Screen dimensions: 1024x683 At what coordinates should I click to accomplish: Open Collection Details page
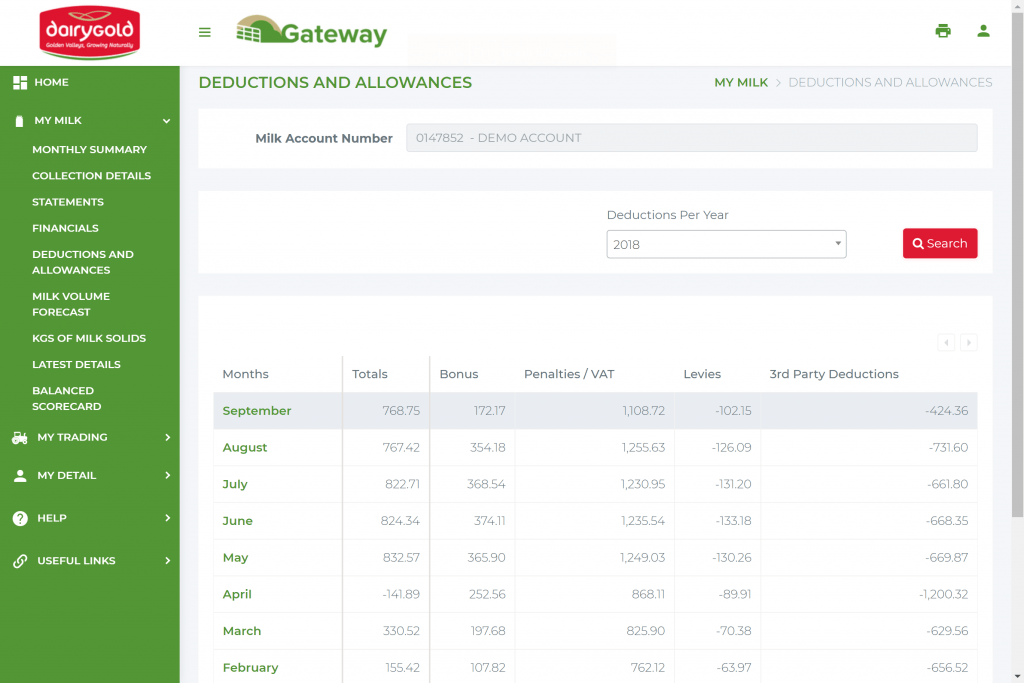91,176
